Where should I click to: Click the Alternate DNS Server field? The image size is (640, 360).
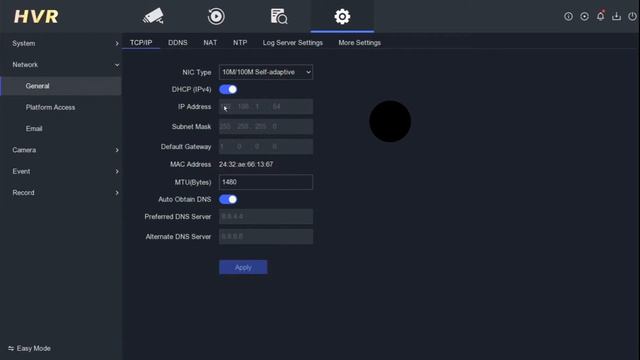266,236
